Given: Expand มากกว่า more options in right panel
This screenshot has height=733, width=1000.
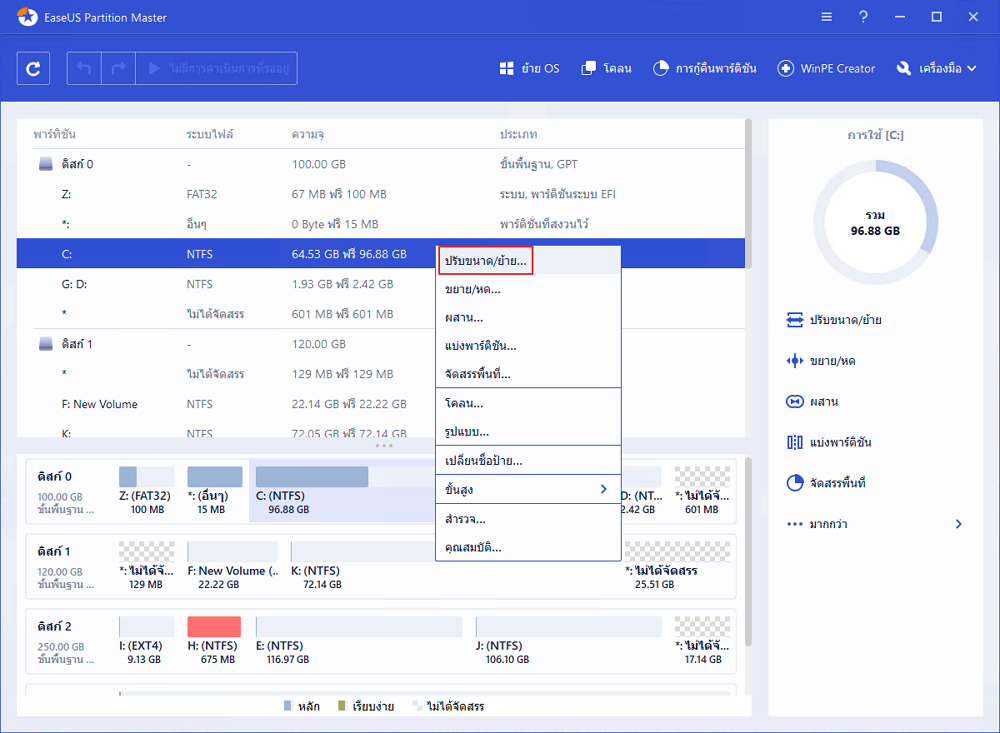Looking at the screenshot, I should 875,524.
